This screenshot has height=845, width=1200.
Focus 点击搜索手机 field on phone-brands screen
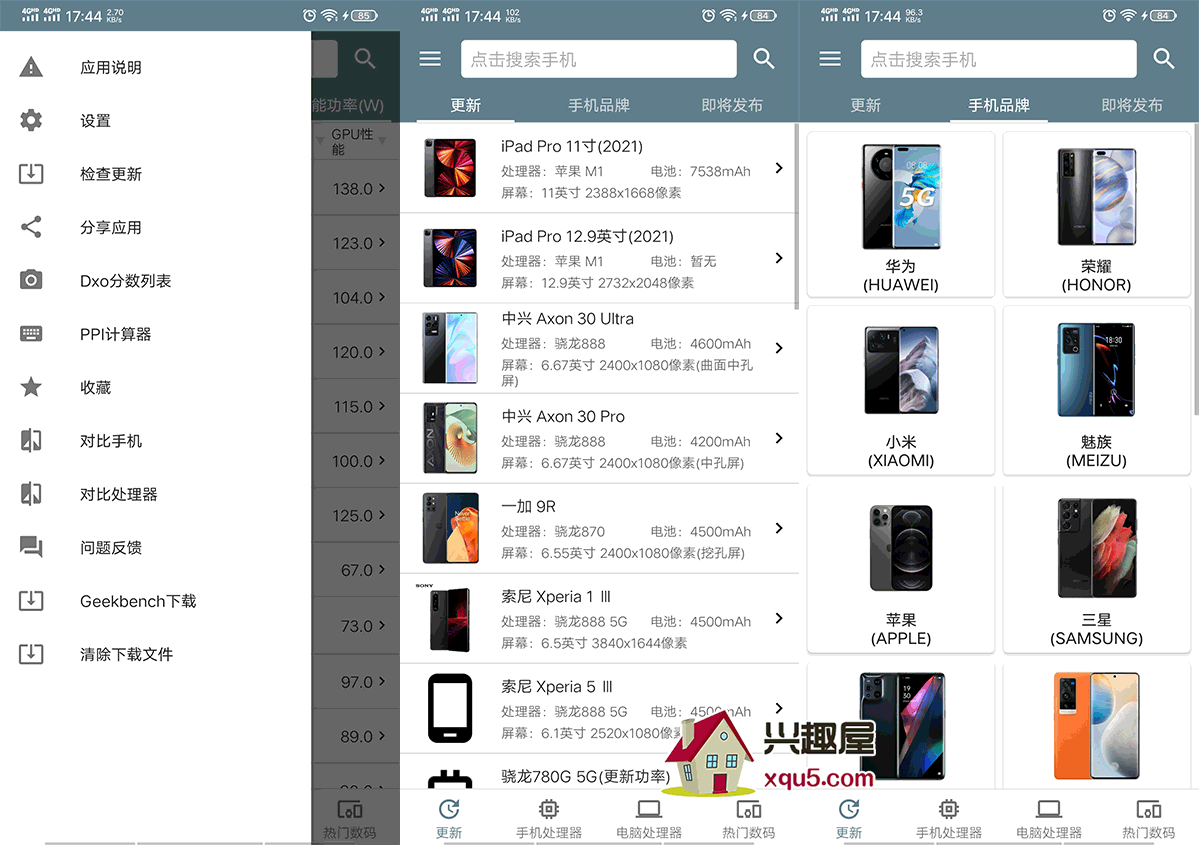[998, 59]
